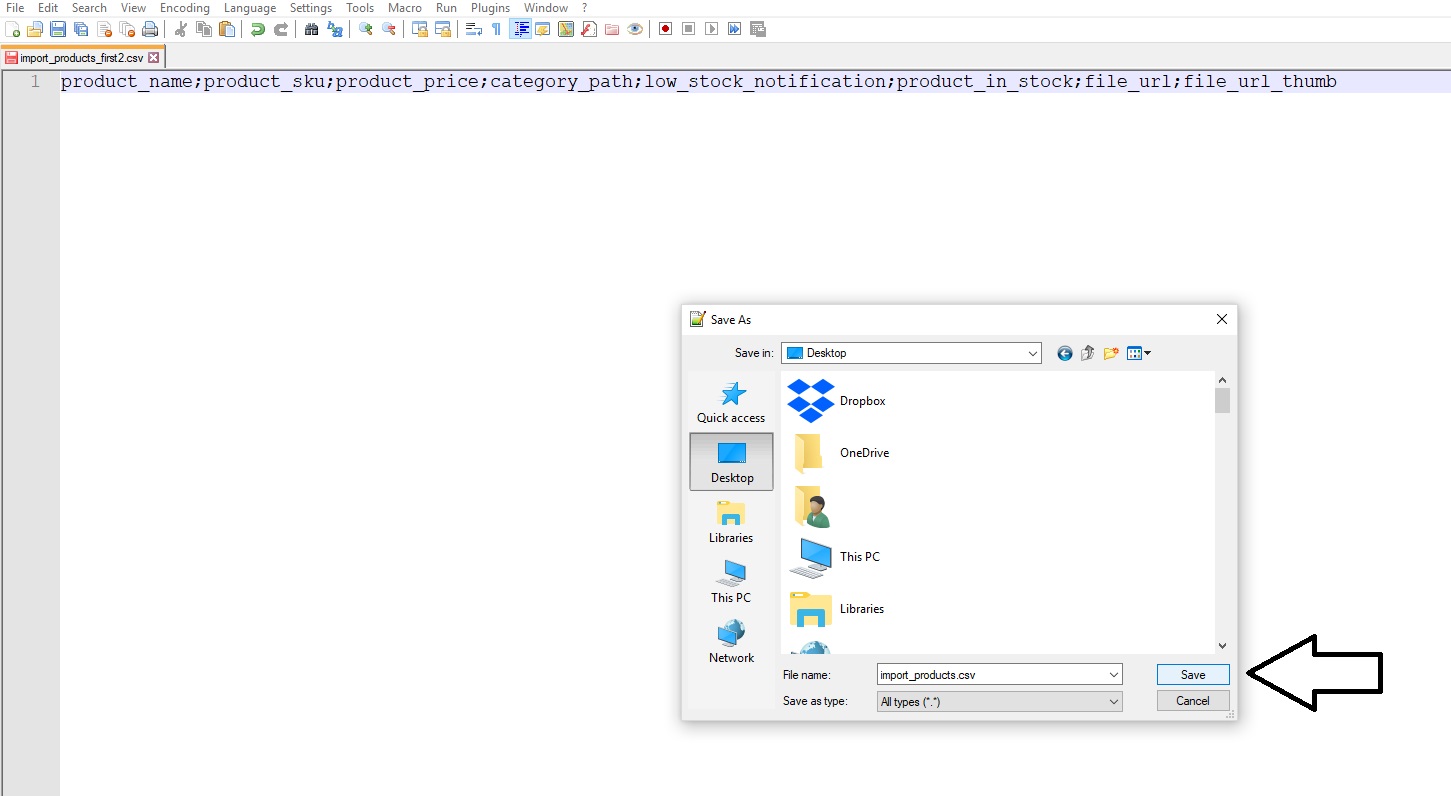Click the Stop Recording macro icon
The height and width of the screenshot is (796, 1451).
689,29
